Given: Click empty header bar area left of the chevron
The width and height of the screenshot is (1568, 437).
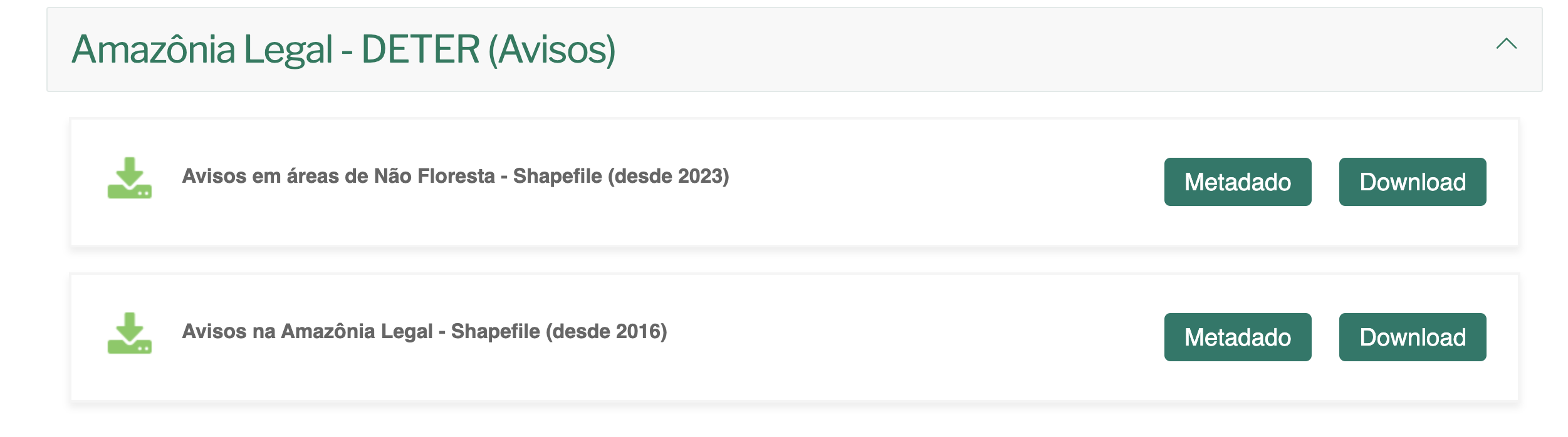Looking at the screenshot, I should pyautogui.click(x=1053, y=49).
